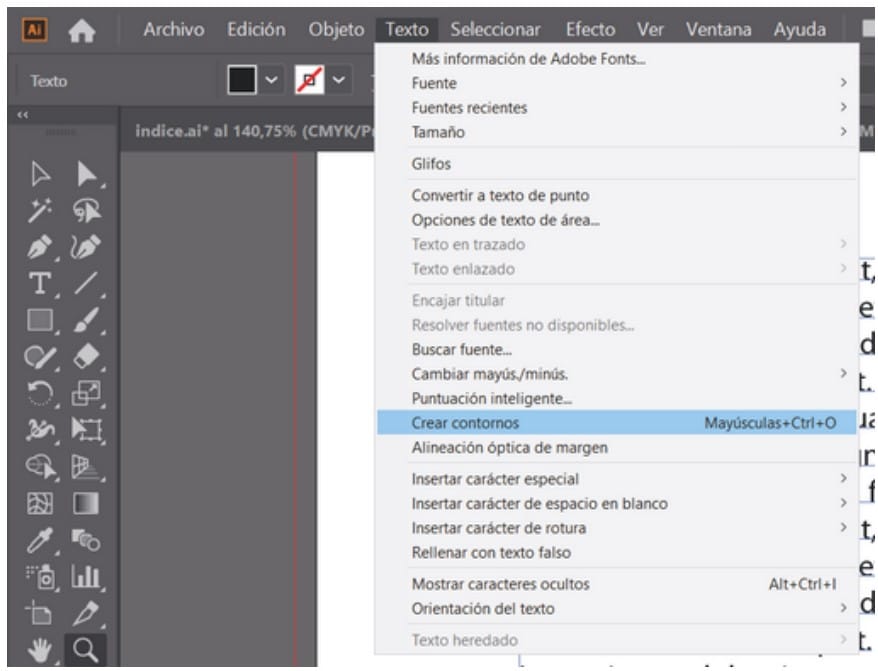Click Glifos menu entry
The height and width of the screenshot is (671, 878).
431,164
